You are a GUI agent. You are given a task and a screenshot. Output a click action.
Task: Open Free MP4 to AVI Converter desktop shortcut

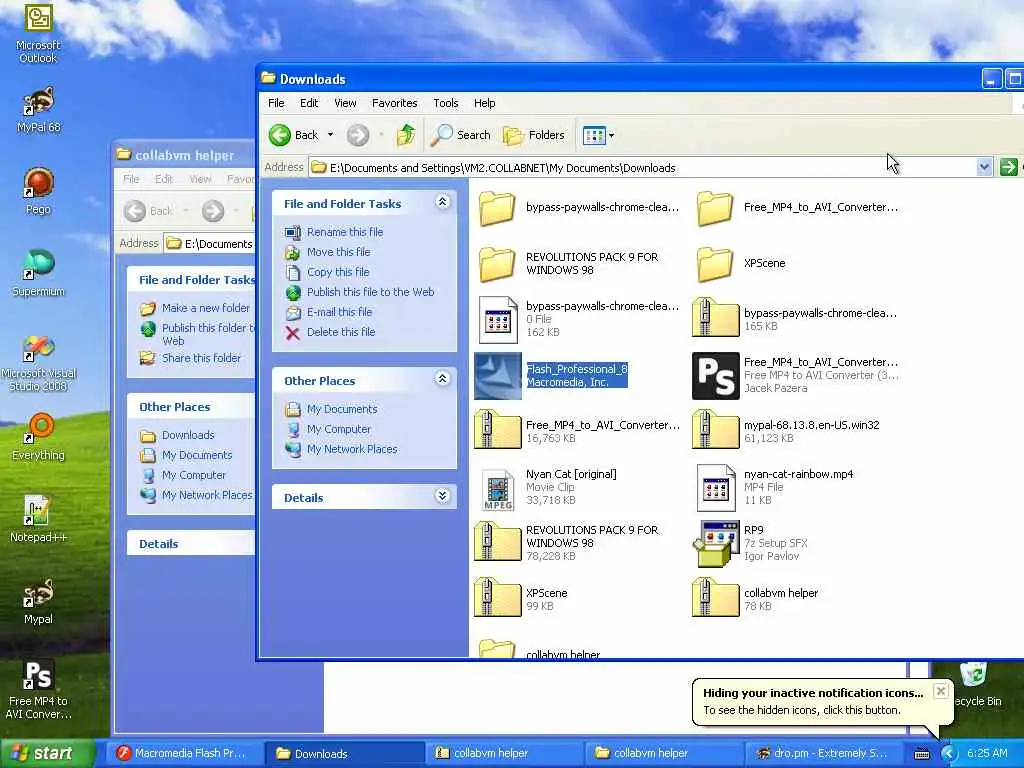coord(39,688)
